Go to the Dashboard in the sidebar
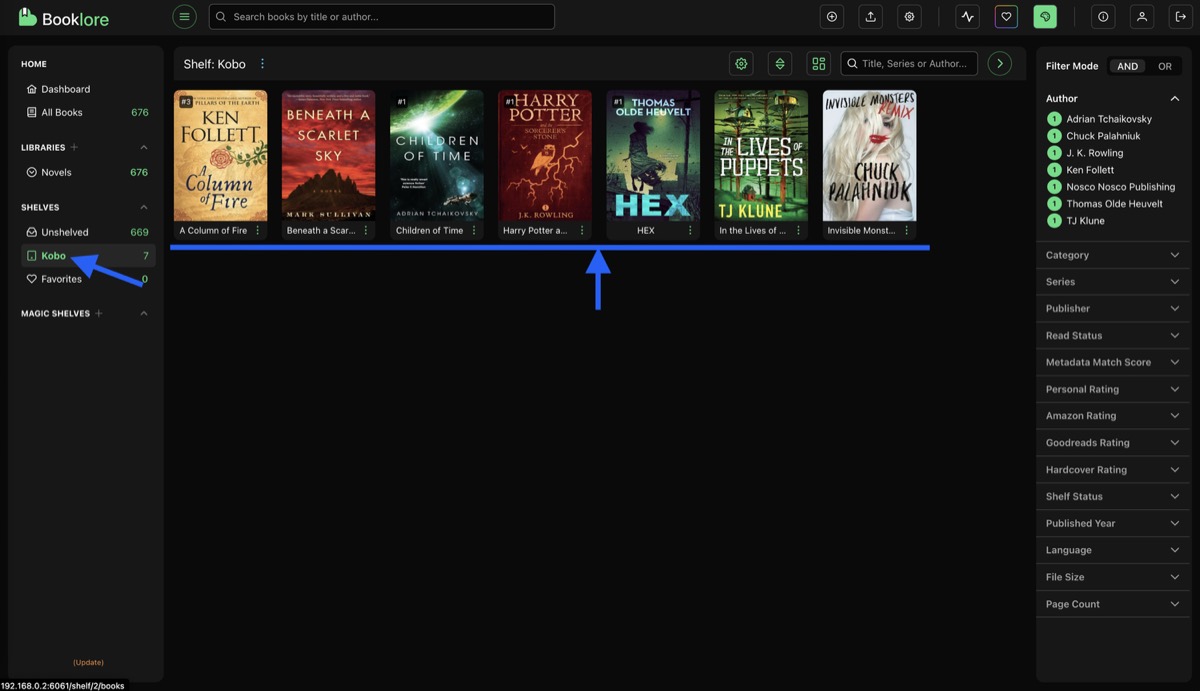The height and width of the screenshot is (691, 1200). pos(68,88)
